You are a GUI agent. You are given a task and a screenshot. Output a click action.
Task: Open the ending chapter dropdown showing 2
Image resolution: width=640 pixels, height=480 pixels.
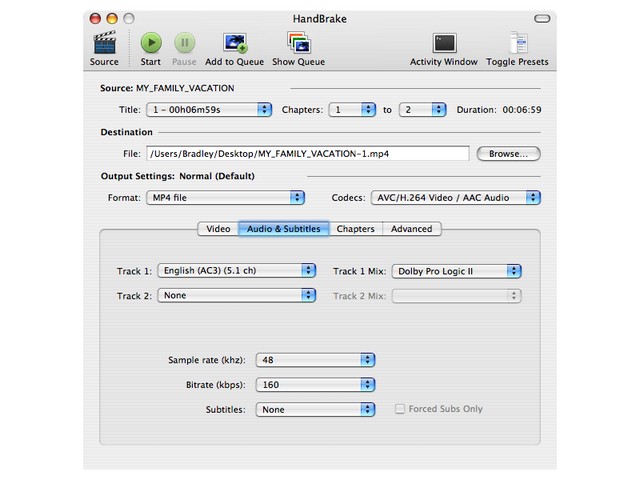pyautogui.click(x=422, y=109)
